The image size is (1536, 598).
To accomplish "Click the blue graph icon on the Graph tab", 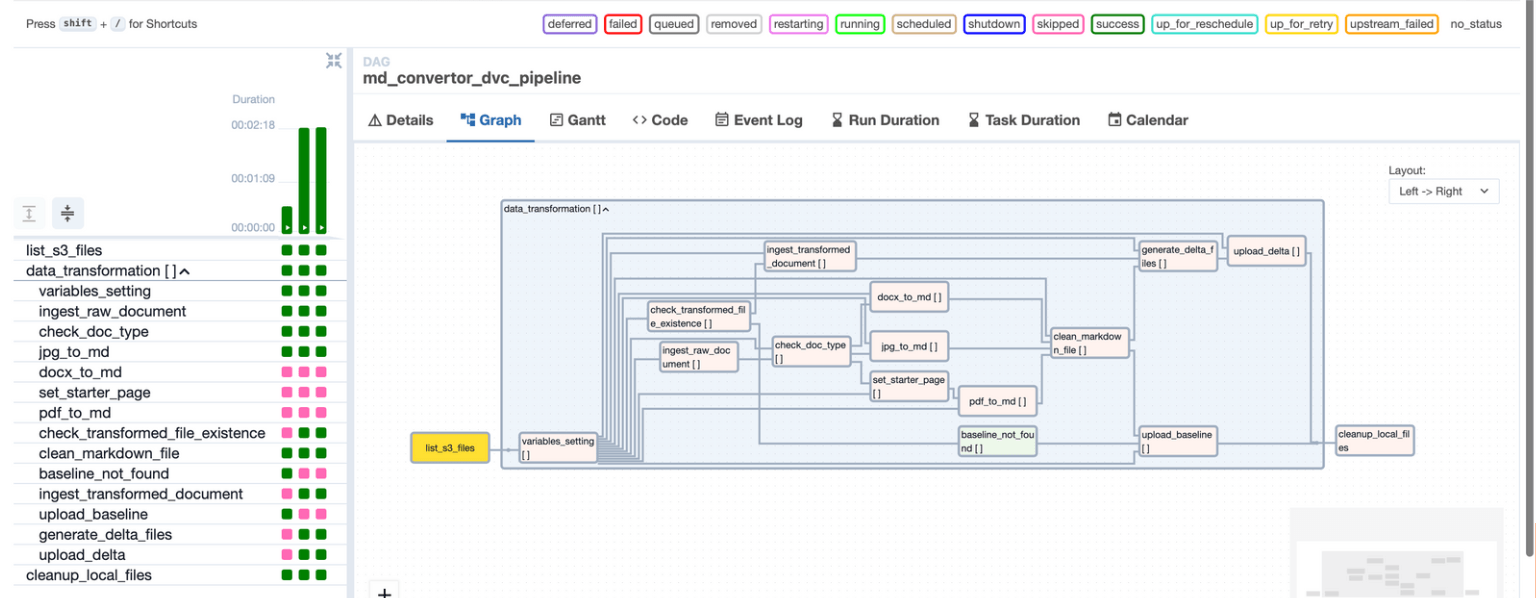I will tap(466, 119).
